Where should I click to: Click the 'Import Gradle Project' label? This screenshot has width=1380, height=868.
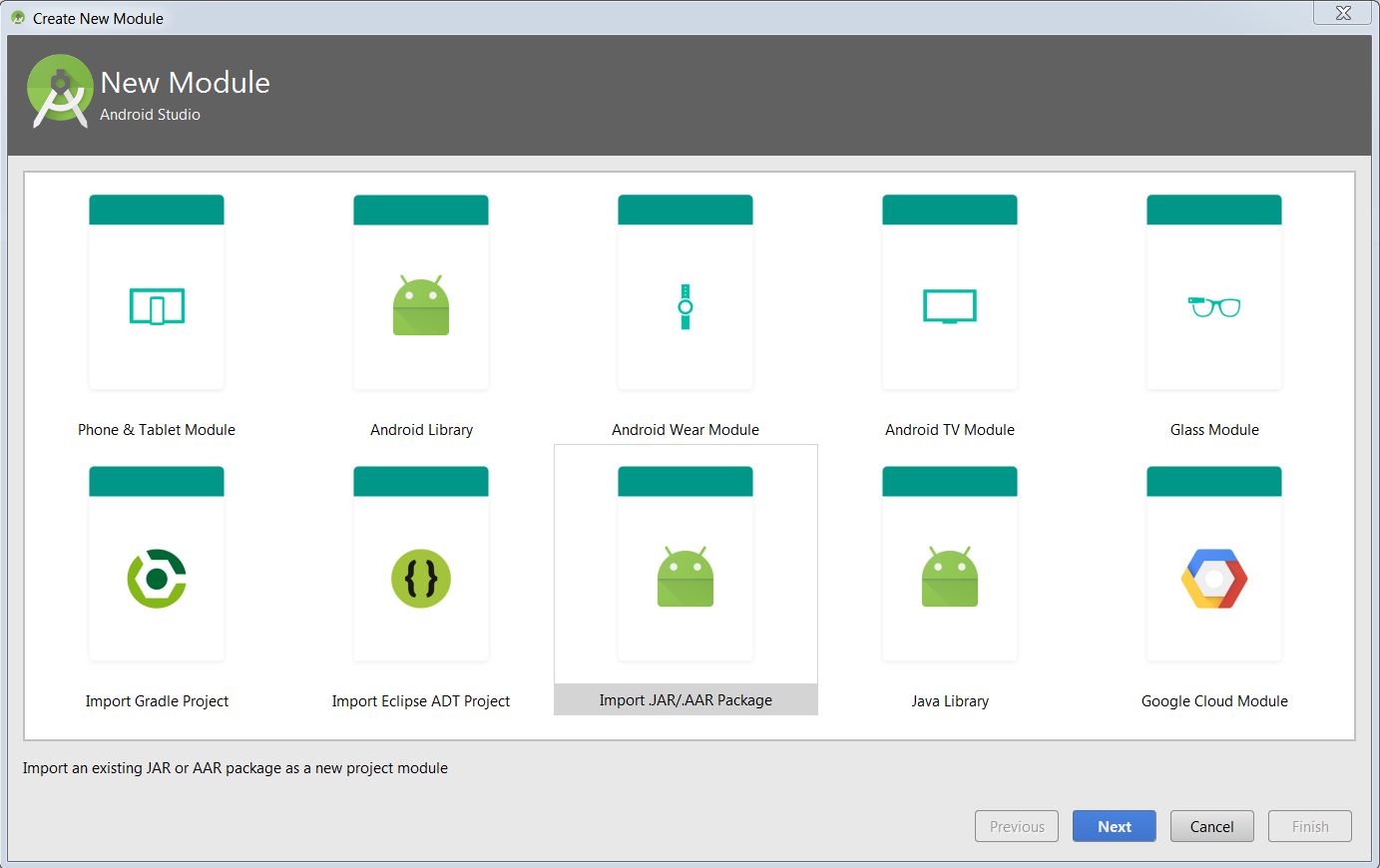point(157,701)
